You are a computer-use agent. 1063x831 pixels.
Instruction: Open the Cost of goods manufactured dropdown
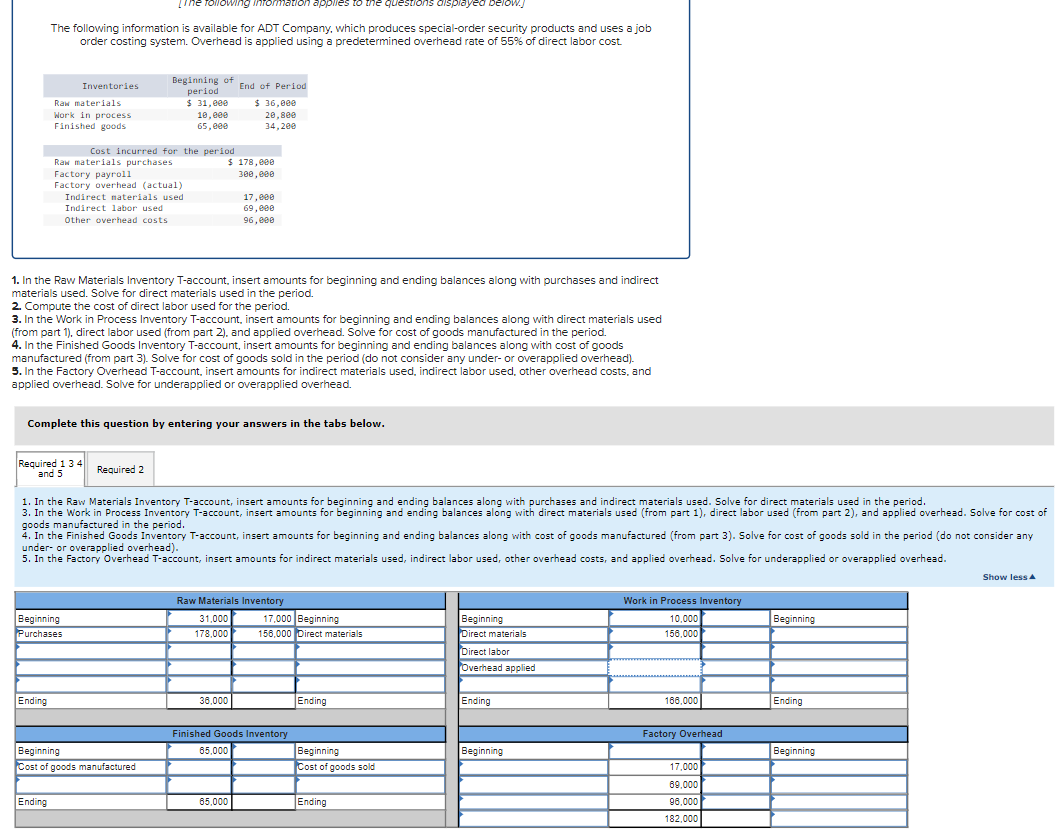[x=91, y=767]
